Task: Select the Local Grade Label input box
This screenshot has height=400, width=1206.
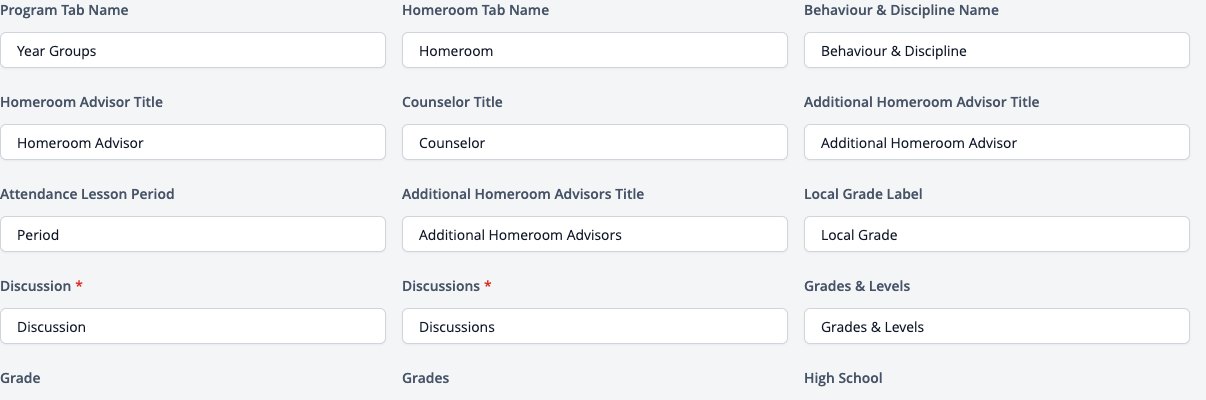Action: click(997, 235)
